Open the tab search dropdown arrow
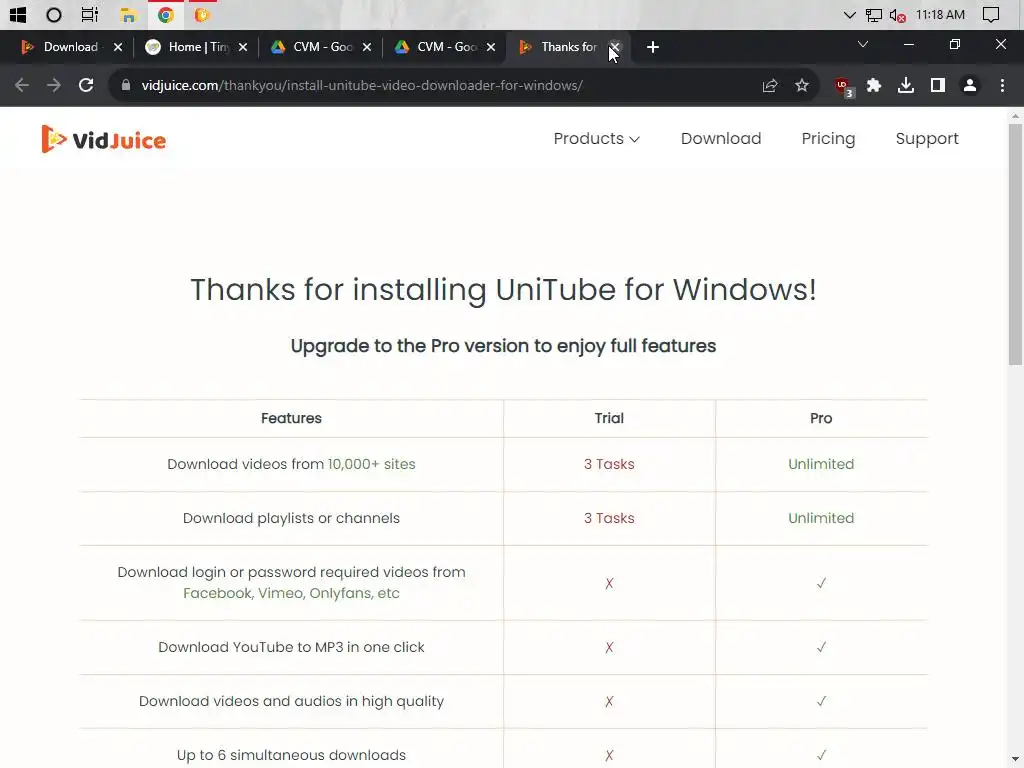This screenshot has width=1024, height=768. (863, 44)
